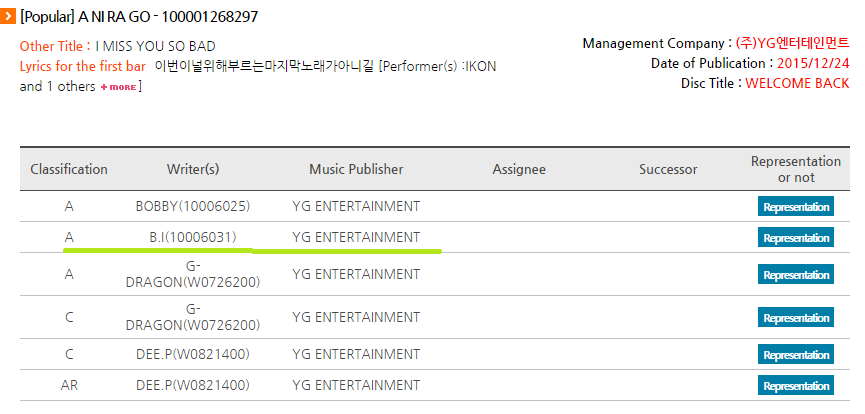Click the Writer(s) column header
The image size is (865, 414).
click(193, 170)
